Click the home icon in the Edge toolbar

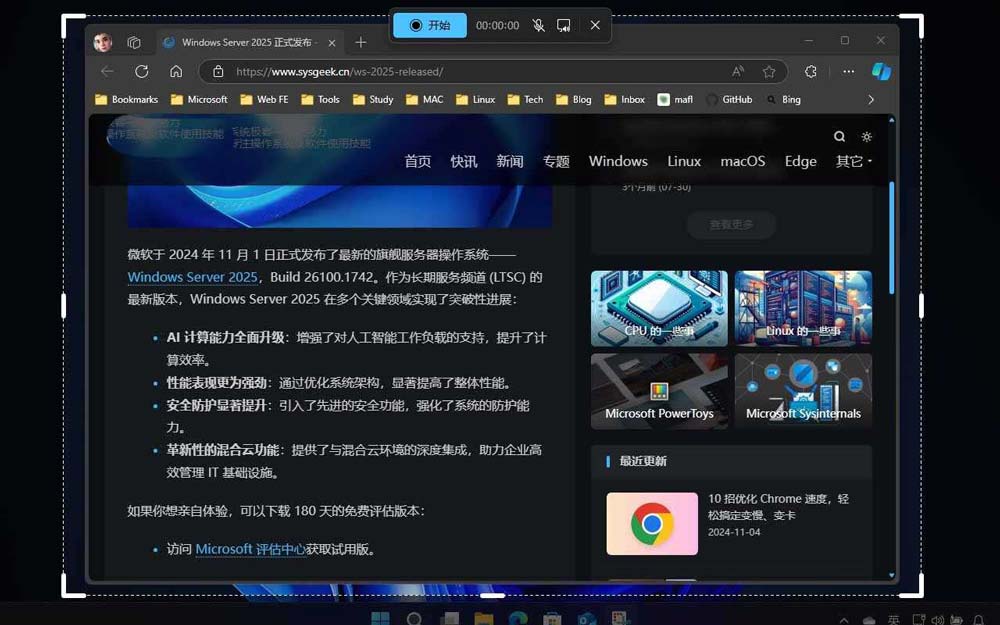(175, 71)
